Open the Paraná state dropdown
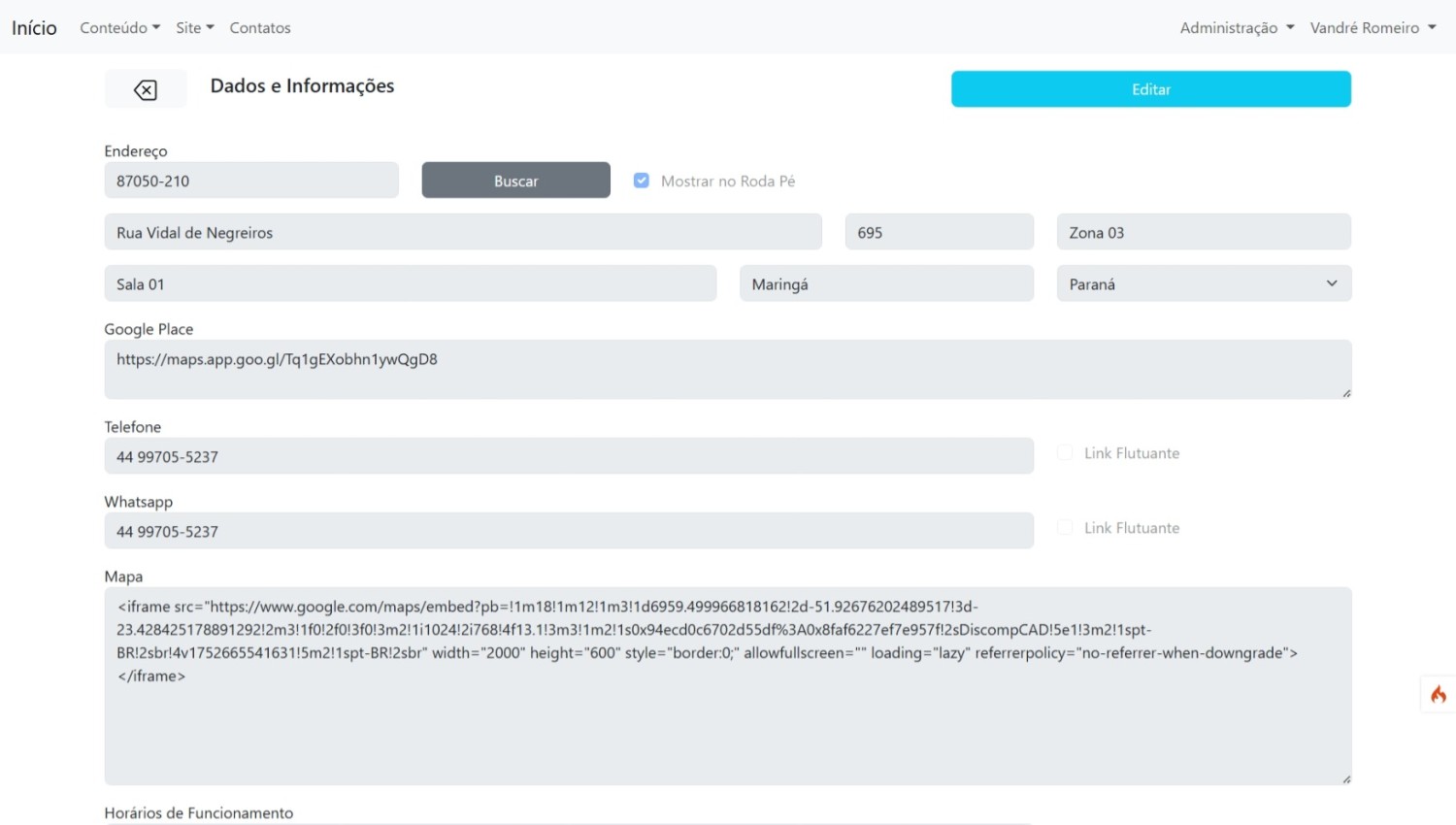Image resolution: width=1456 pixels, height=825 pixels. click(x=1203, y=283)
